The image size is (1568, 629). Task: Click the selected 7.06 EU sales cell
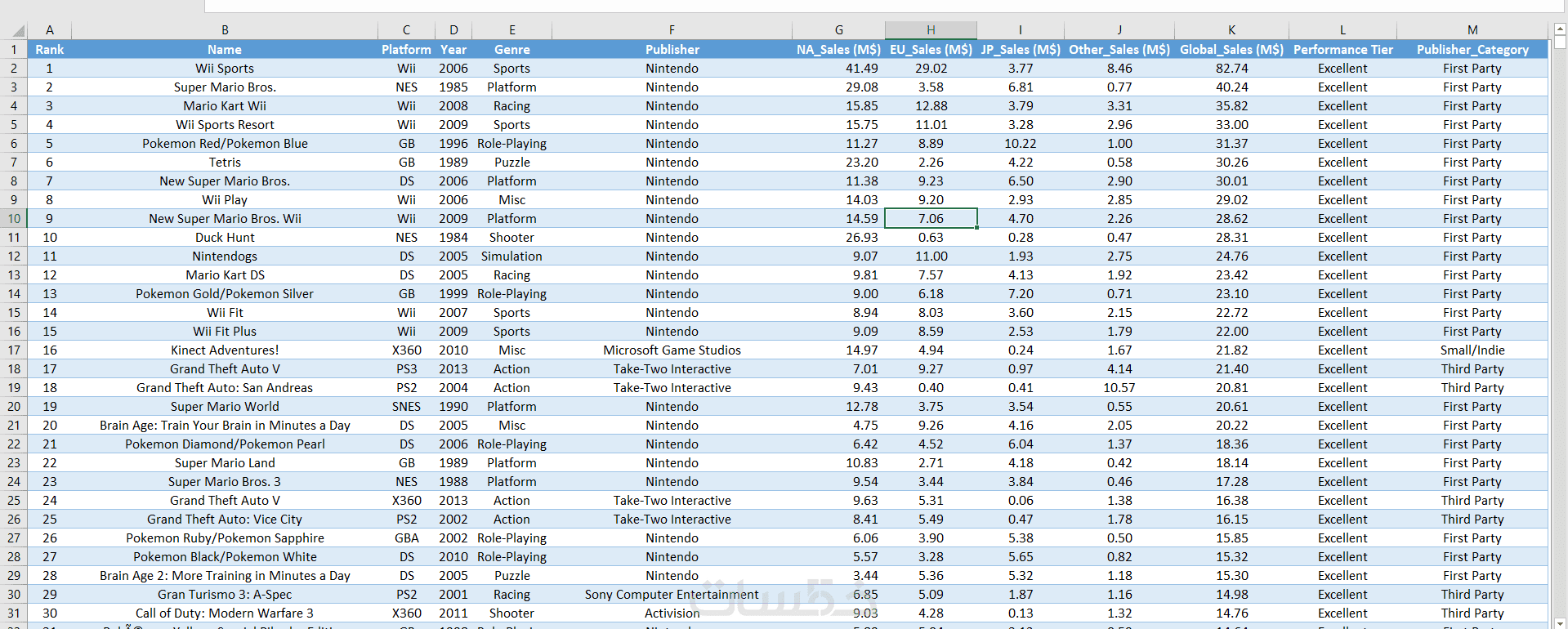coord(931,219)
